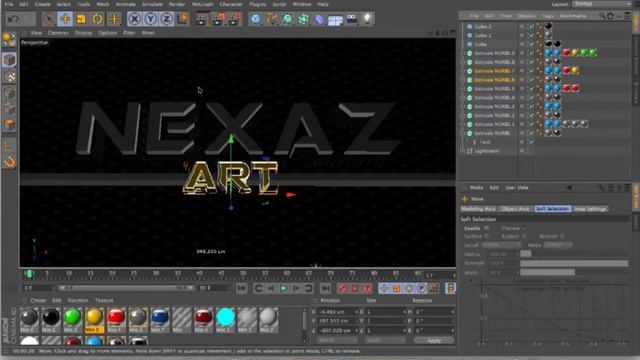Click the green Array modeling icon
640x360 pixels.
click(304, 19)
